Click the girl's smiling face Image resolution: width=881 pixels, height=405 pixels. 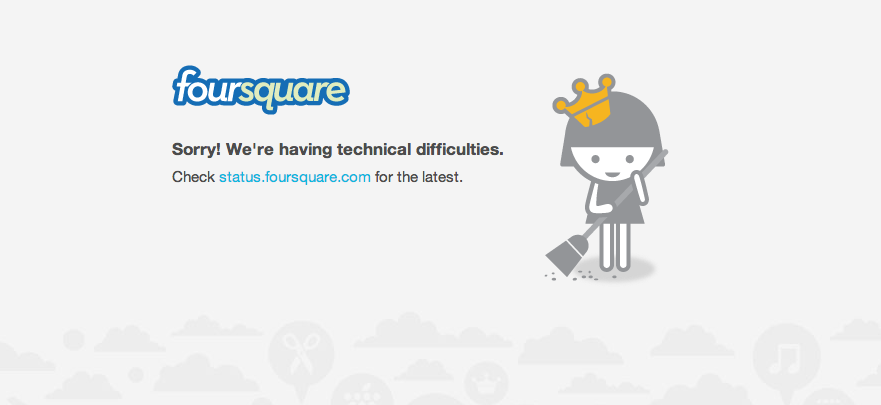coord(611,164)
